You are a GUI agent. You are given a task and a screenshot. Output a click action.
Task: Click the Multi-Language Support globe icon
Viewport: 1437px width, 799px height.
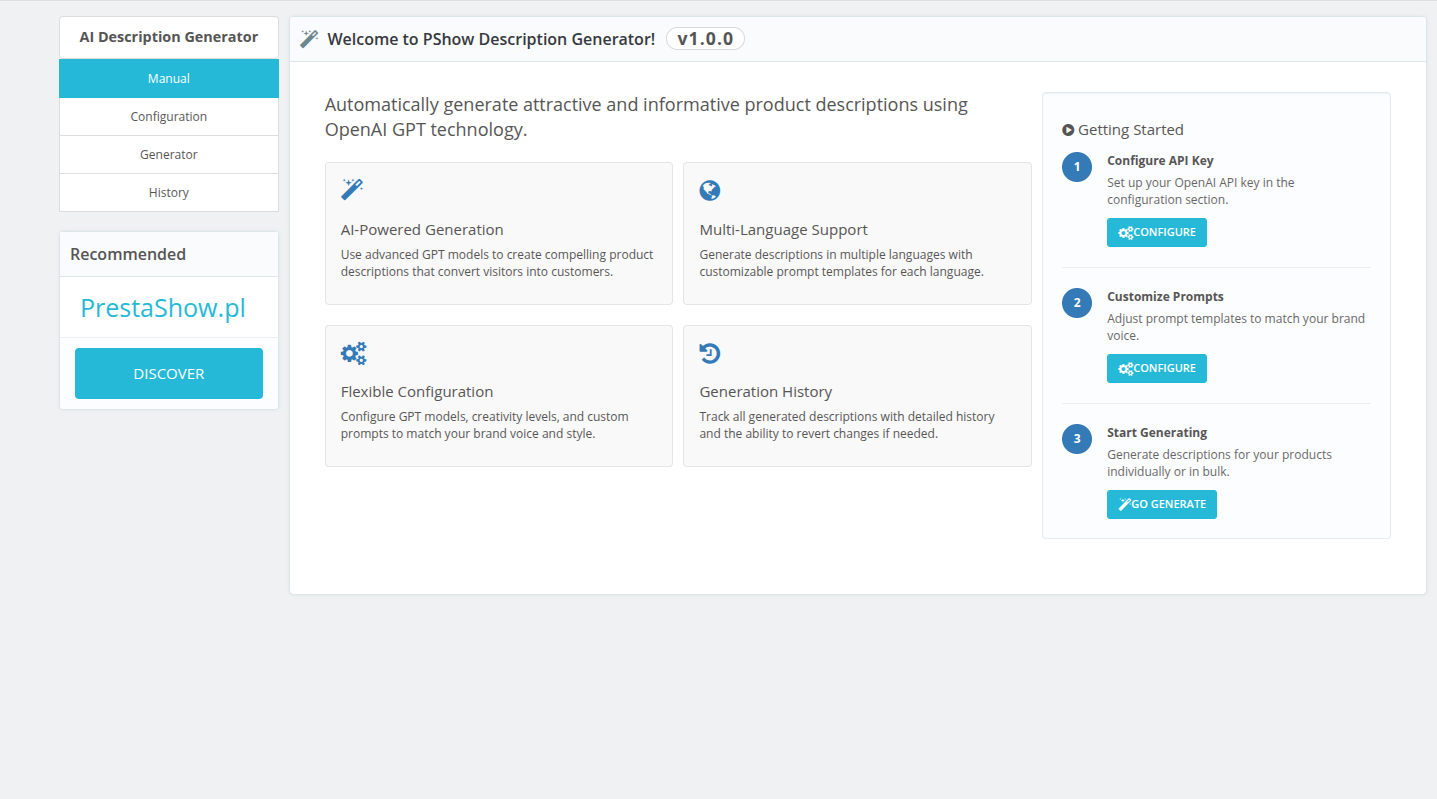tap(710, 190)
